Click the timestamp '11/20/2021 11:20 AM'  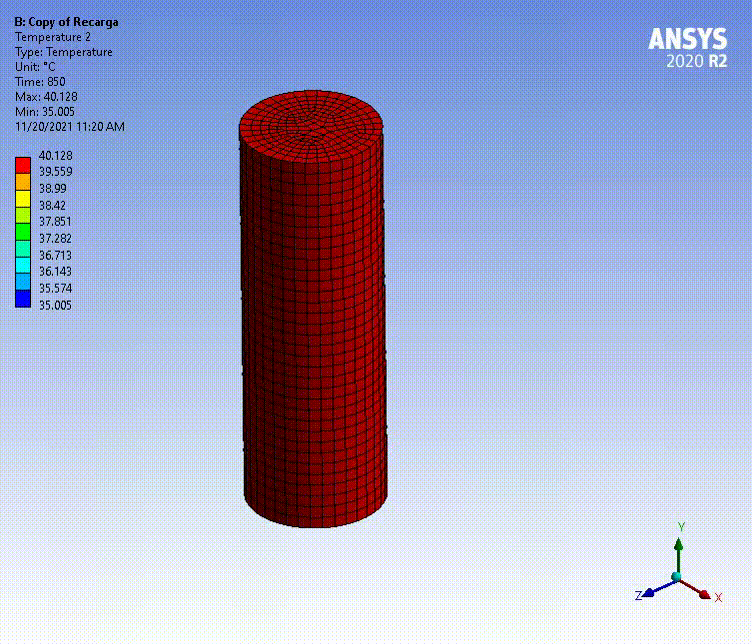pos(70,127)
